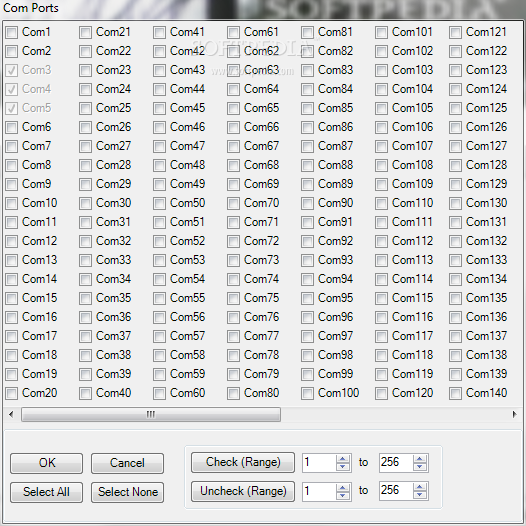Check the Com120 checkbox
The height and width of the screenshot is (526, 526).
tap(382, 393)
